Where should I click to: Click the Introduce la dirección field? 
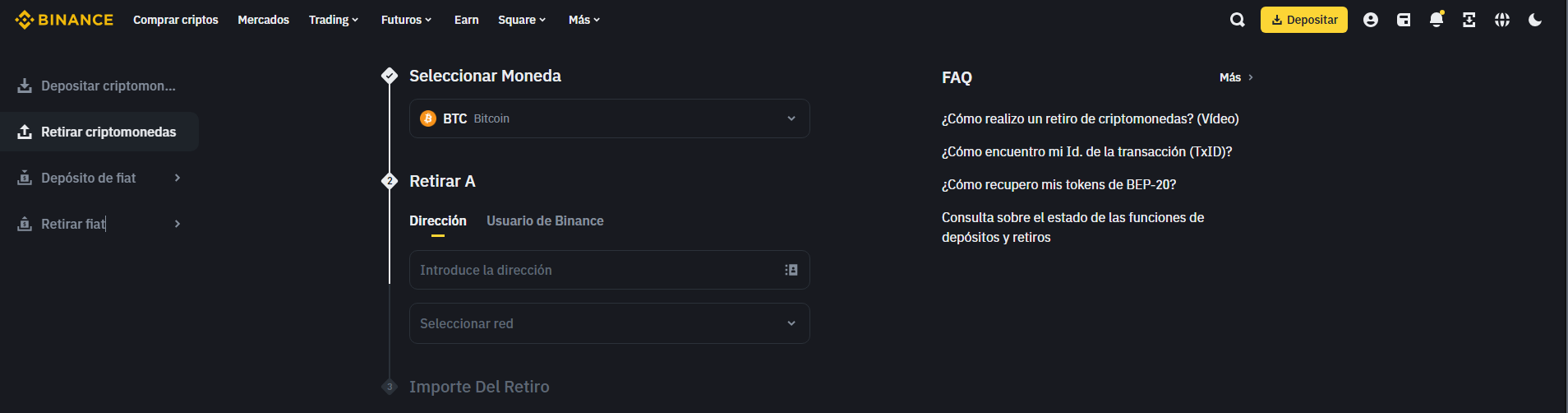pyautogui.click(x=596, y=270)
